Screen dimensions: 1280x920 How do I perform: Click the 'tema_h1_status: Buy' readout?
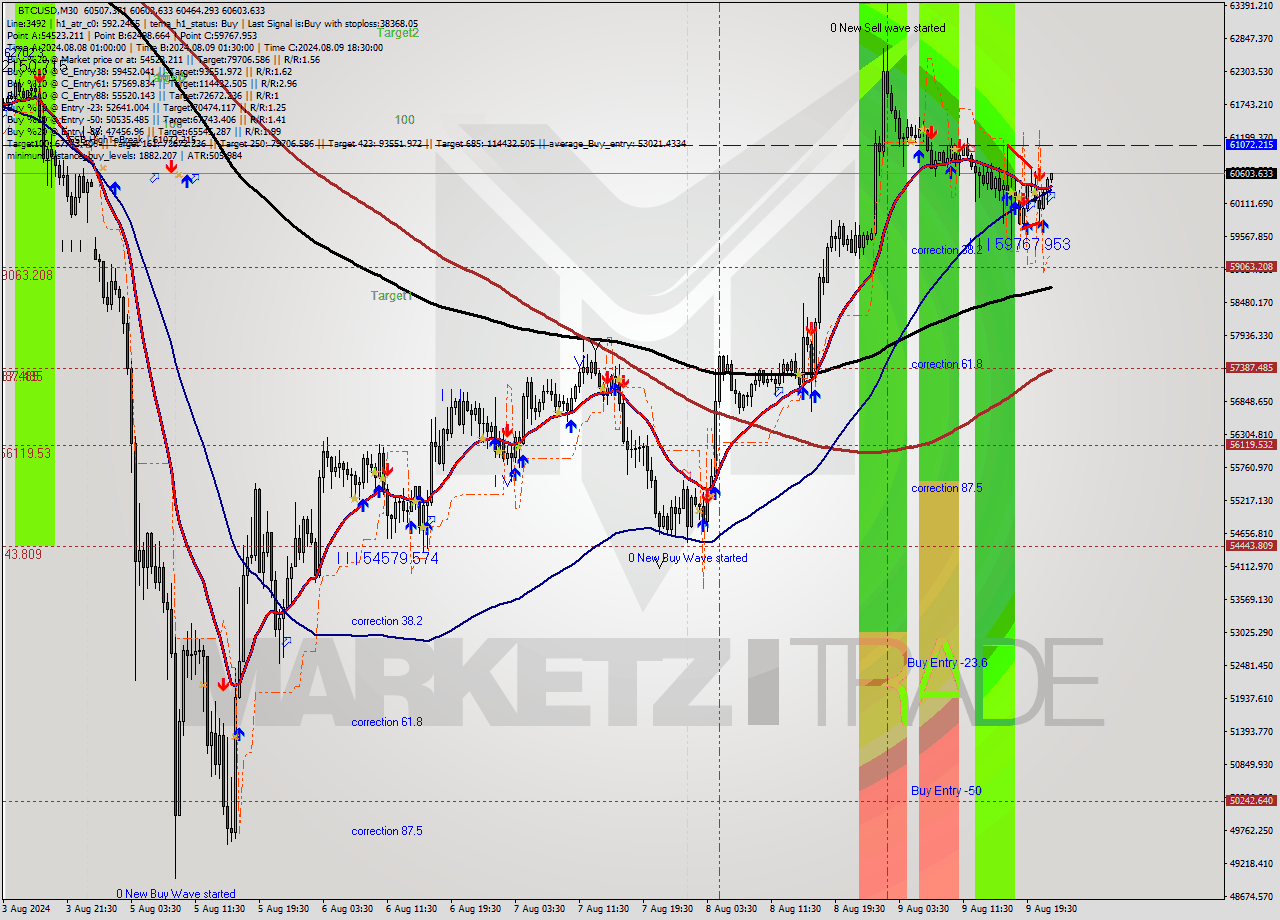pos(195,23)
